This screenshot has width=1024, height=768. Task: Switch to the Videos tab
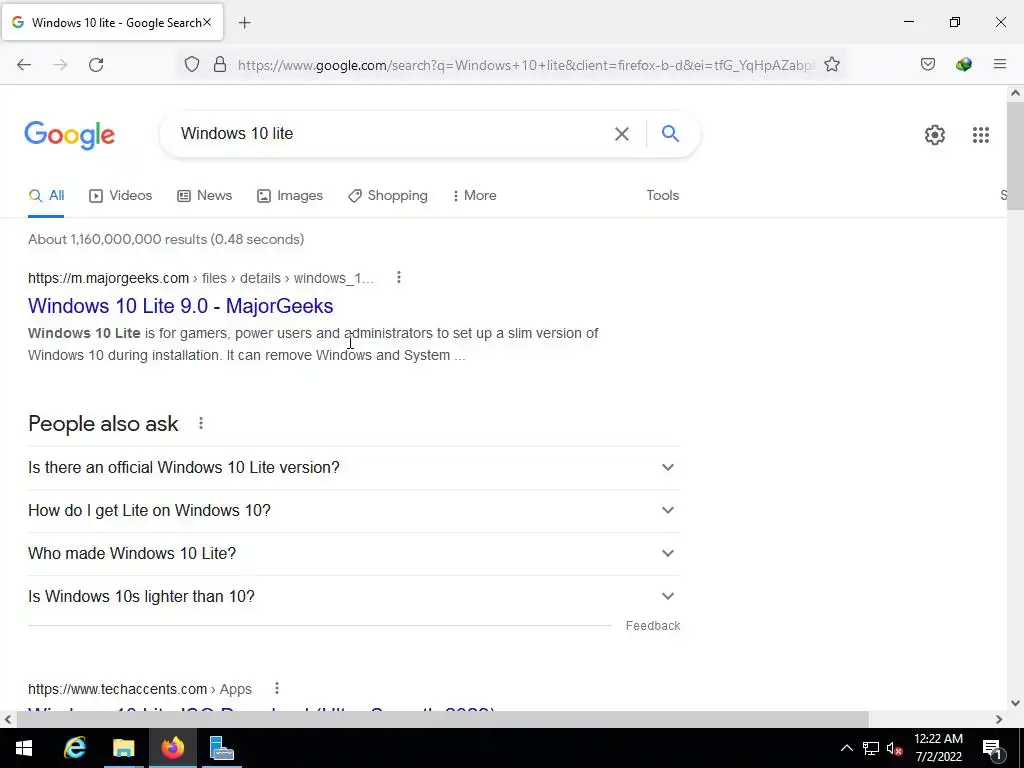click(x=121, y=195)
